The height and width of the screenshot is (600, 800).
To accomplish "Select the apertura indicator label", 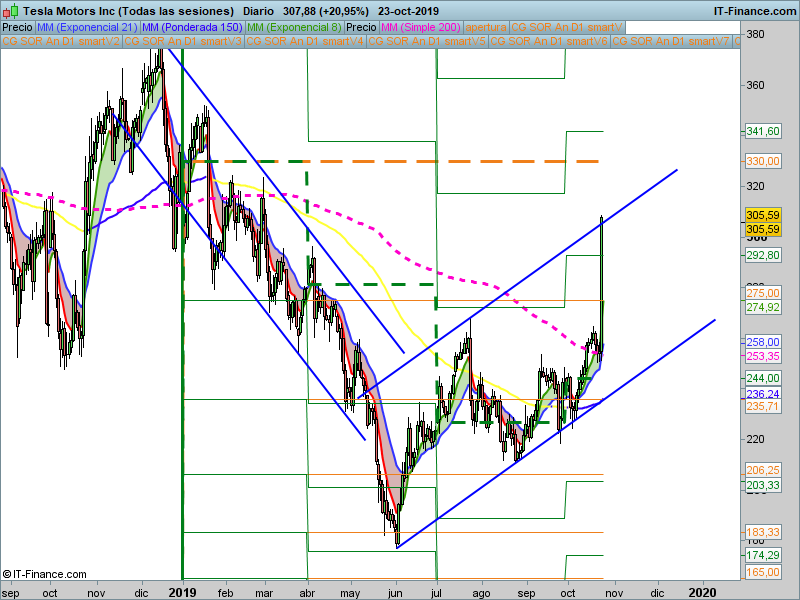I will click(486, 27).
